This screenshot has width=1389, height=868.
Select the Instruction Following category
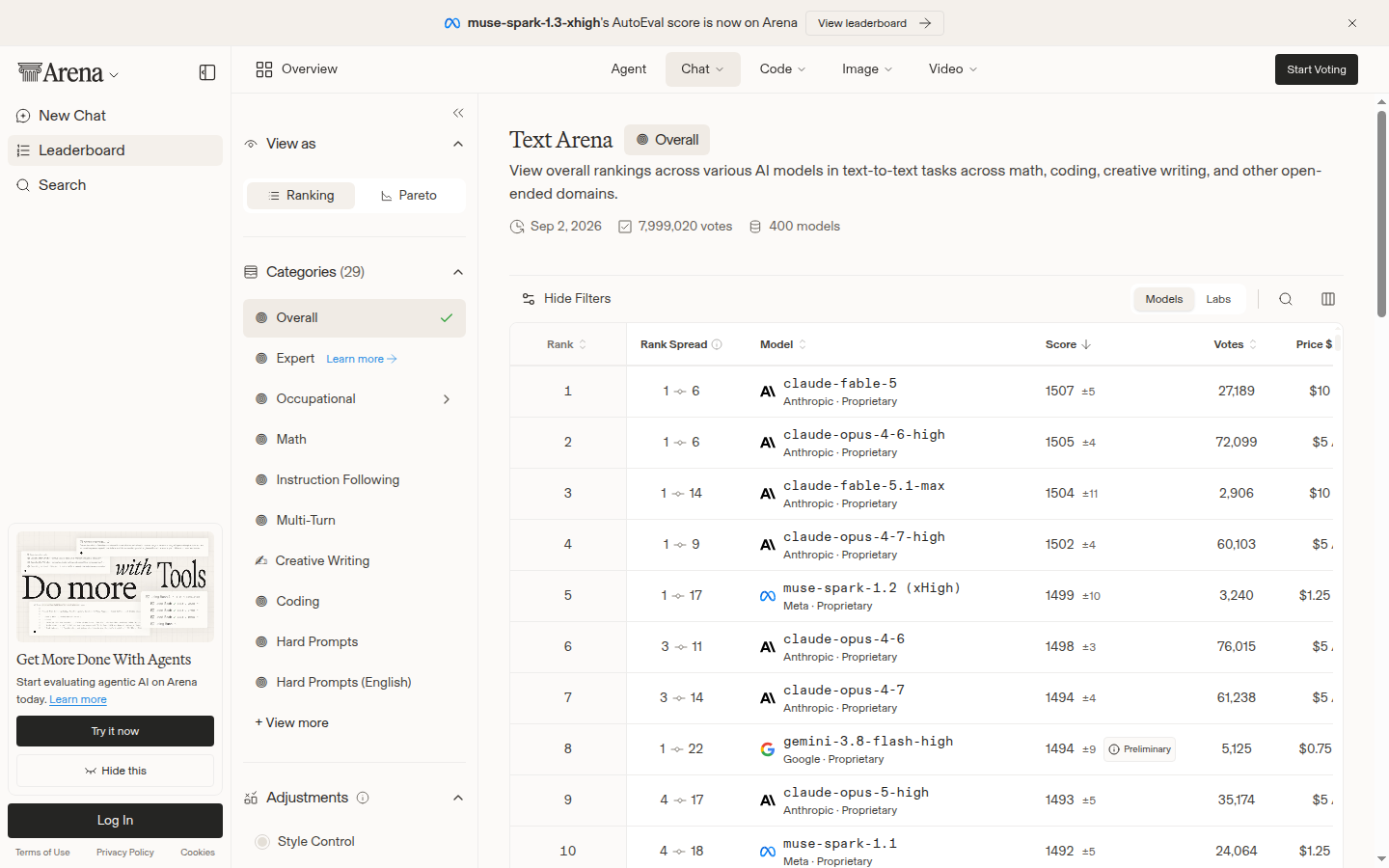[x=354, y=480]
